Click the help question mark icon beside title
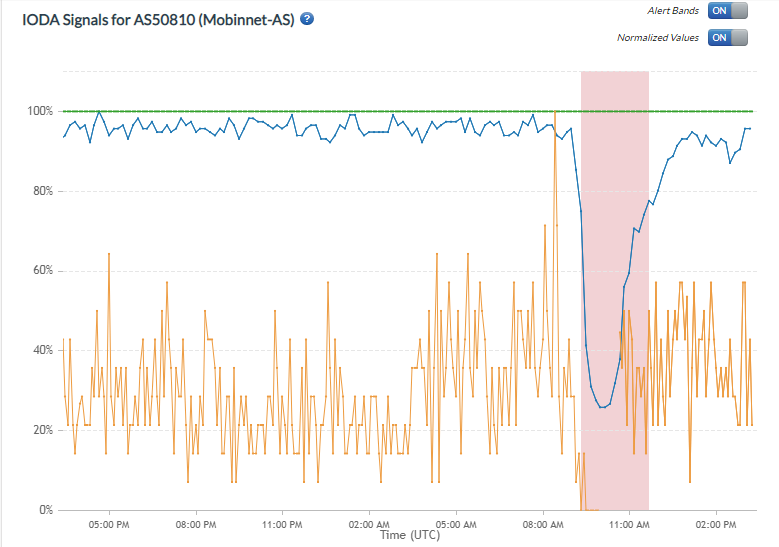 [307, 18]
